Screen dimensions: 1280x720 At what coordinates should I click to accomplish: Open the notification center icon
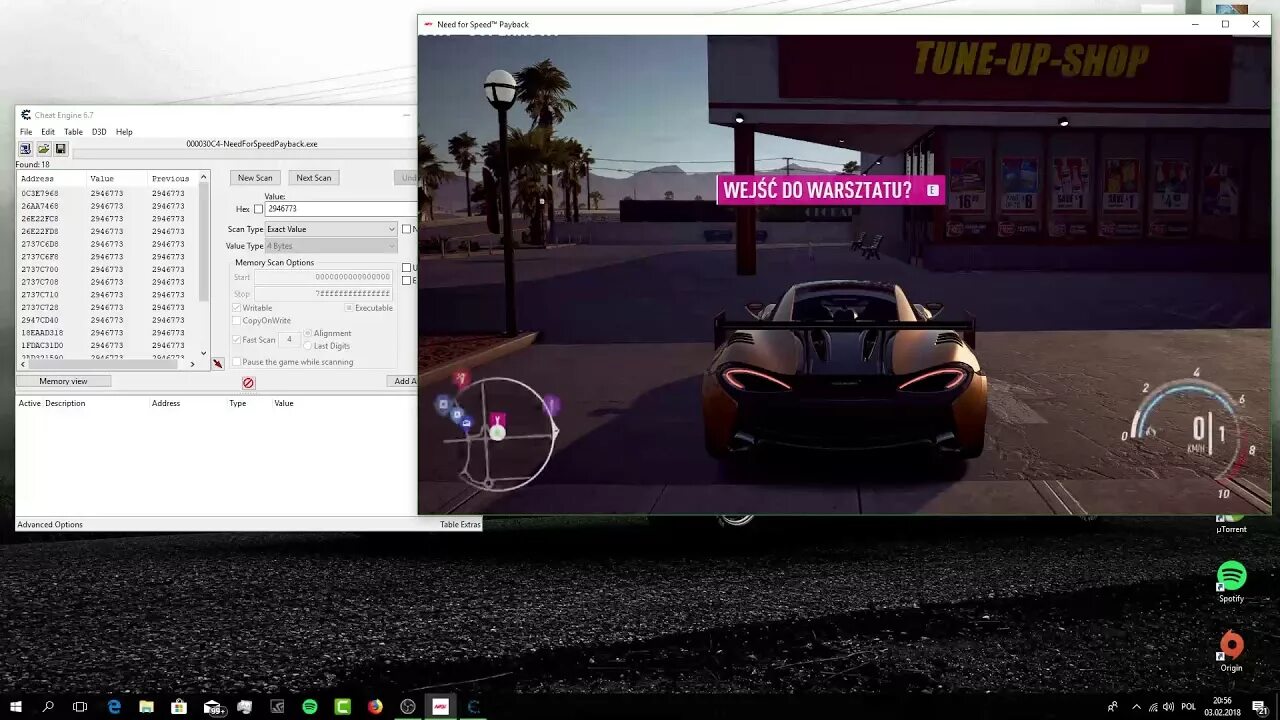(1259, 706)
